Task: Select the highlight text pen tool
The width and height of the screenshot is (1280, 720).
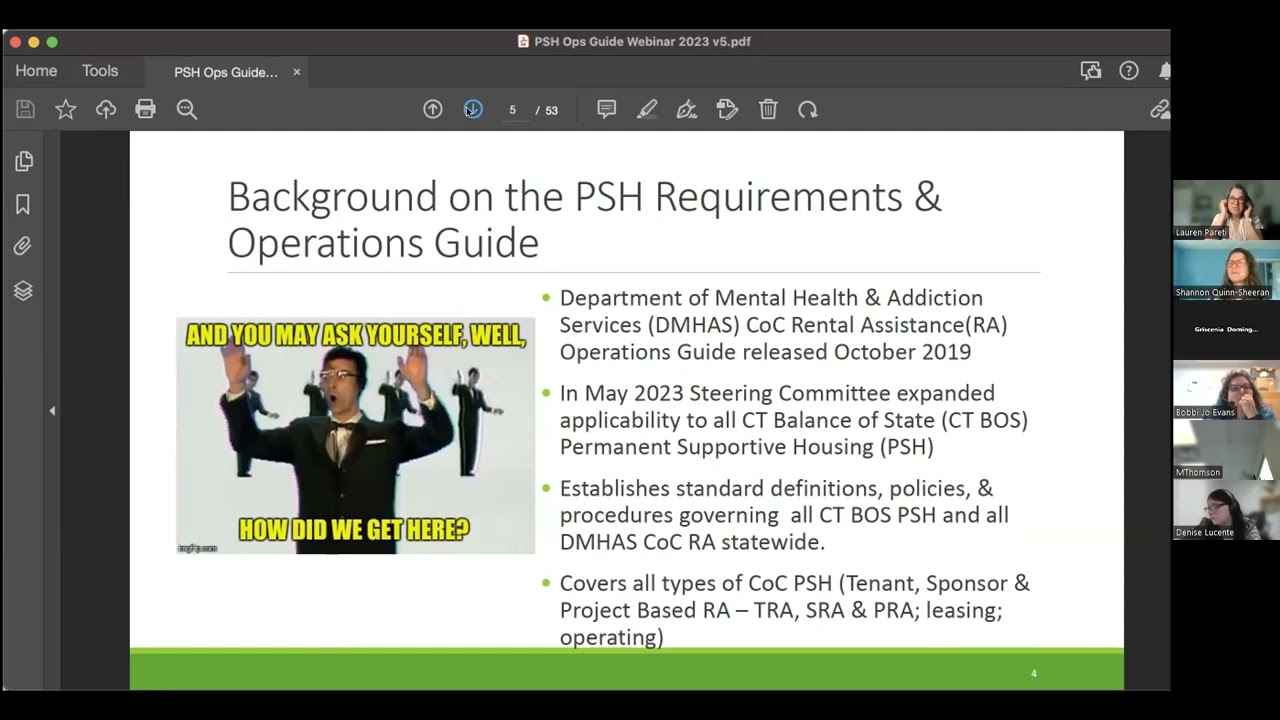Action: tap(647, 109)
